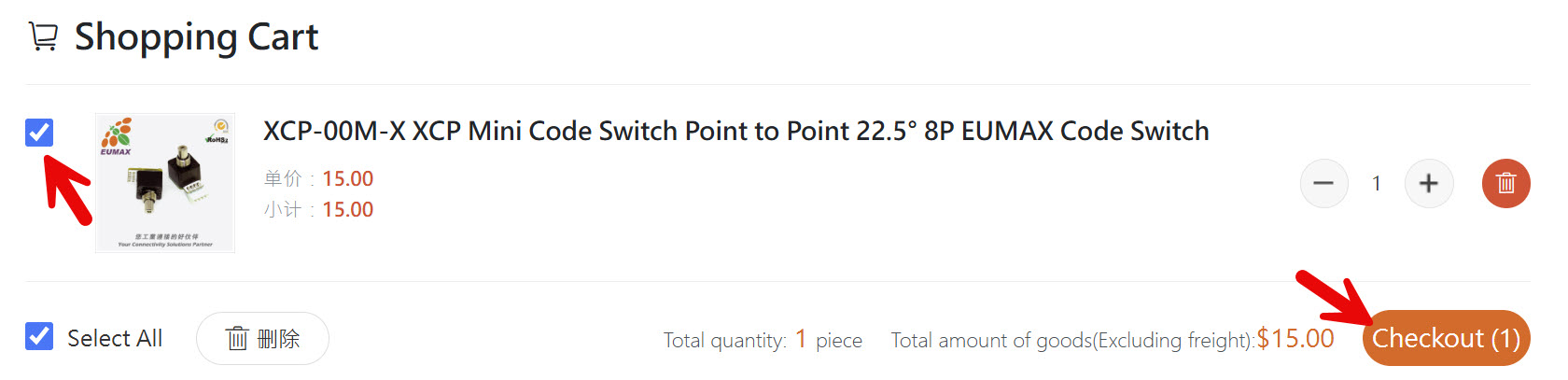This screenshot has height=380, width=1568.
Task: Open the XCP-00M-X Mini Code Switch product title
Action: (735, 131)
